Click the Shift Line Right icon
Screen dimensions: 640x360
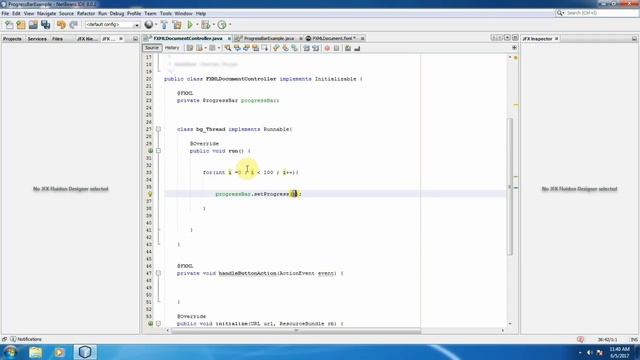coord(316,49)
